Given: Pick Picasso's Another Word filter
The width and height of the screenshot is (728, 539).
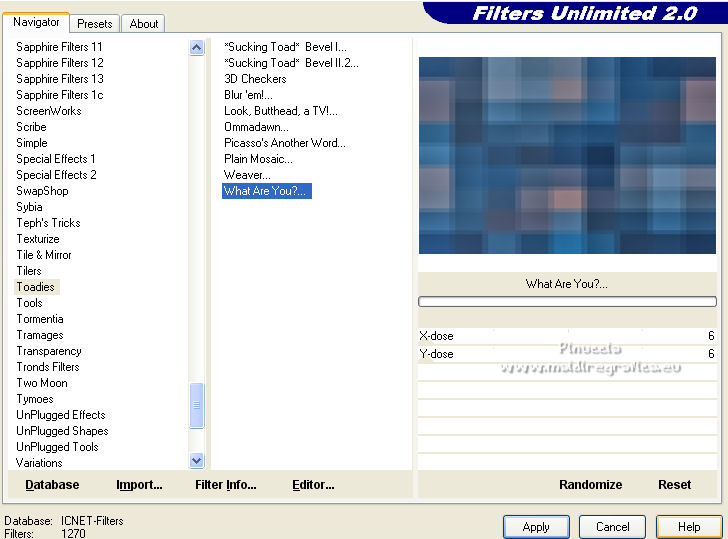Looking at the screenshot, I should (285, 143).
